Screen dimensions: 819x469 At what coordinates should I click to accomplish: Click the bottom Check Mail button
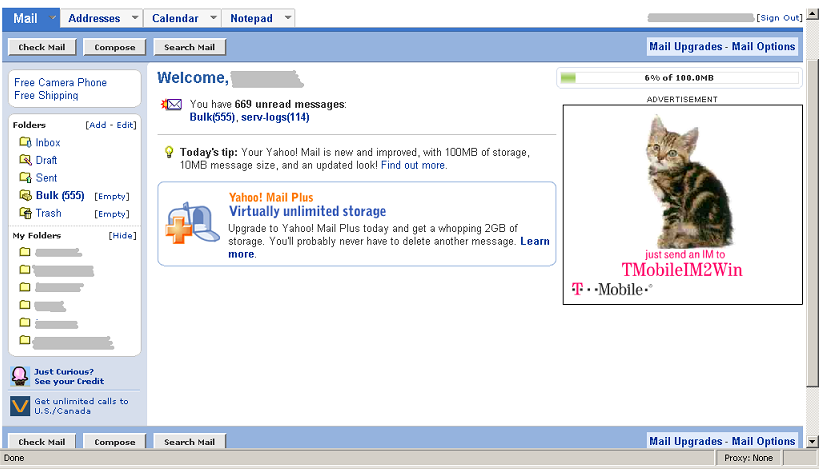point(42,441)
